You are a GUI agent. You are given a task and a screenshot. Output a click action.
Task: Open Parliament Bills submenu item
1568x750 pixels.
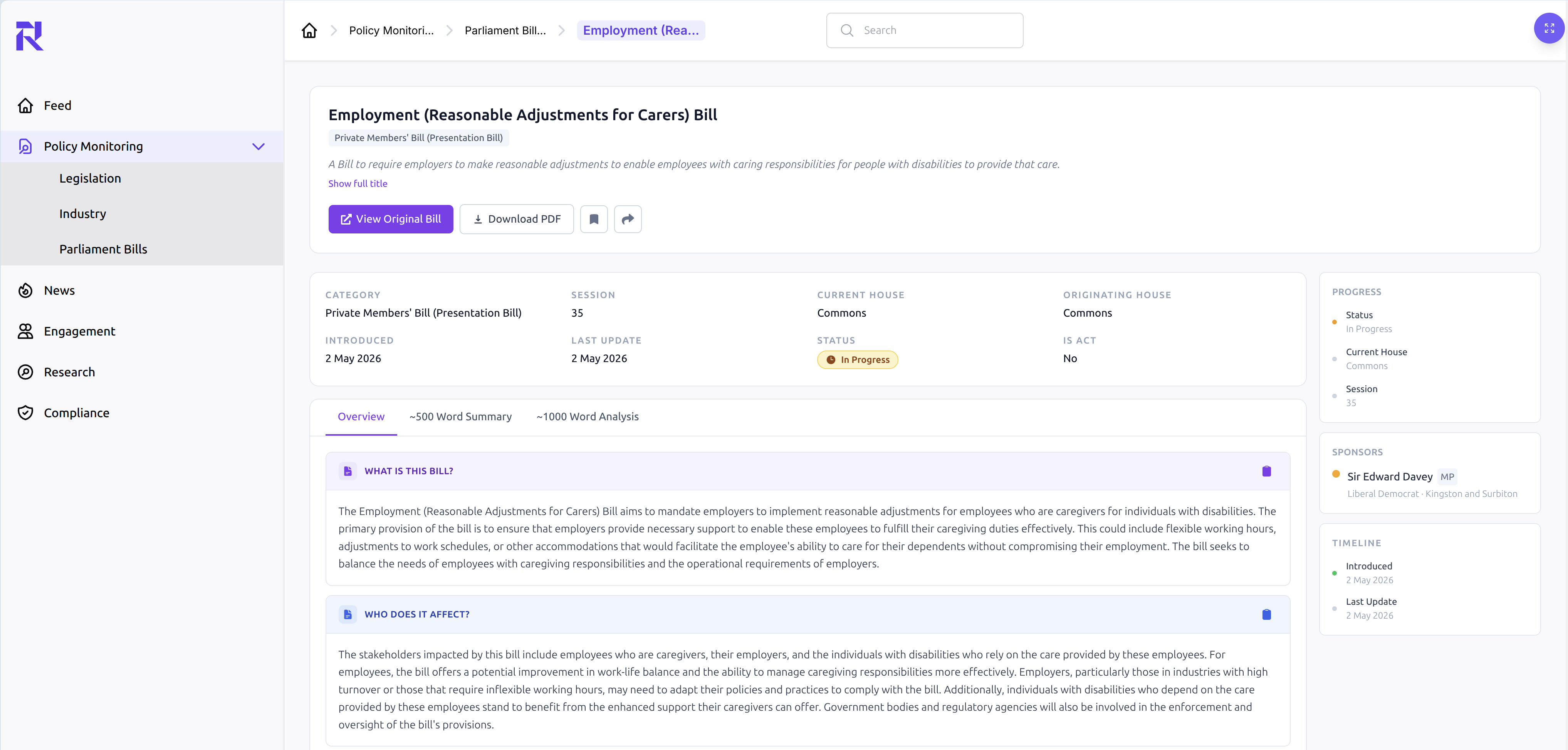click(x=104, y=249)
